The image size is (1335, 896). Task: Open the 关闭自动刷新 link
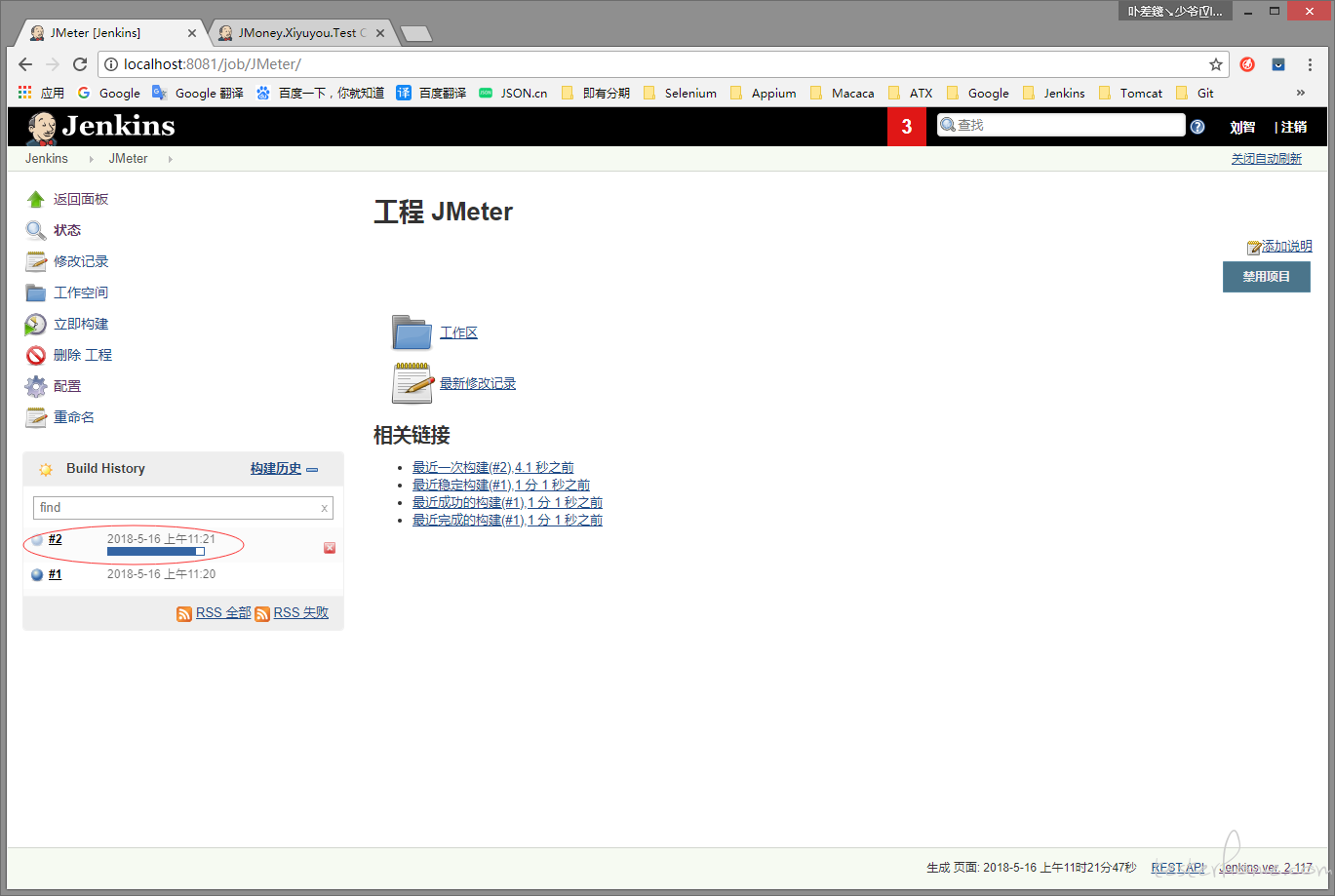1266,159
